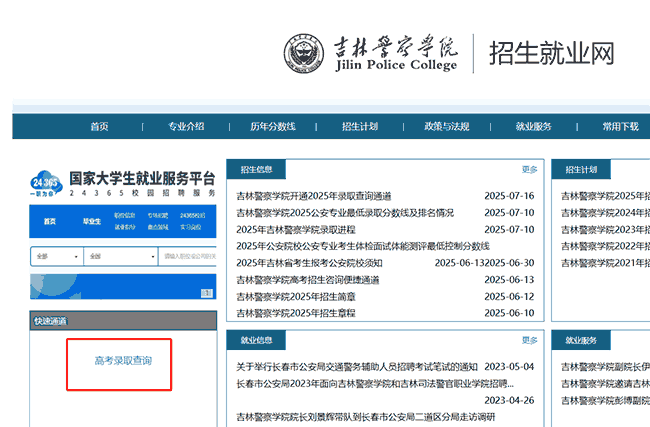Open 长春市公安局交通警务辅助人员招聘考试笔试的通知

[x=357, y=367]
